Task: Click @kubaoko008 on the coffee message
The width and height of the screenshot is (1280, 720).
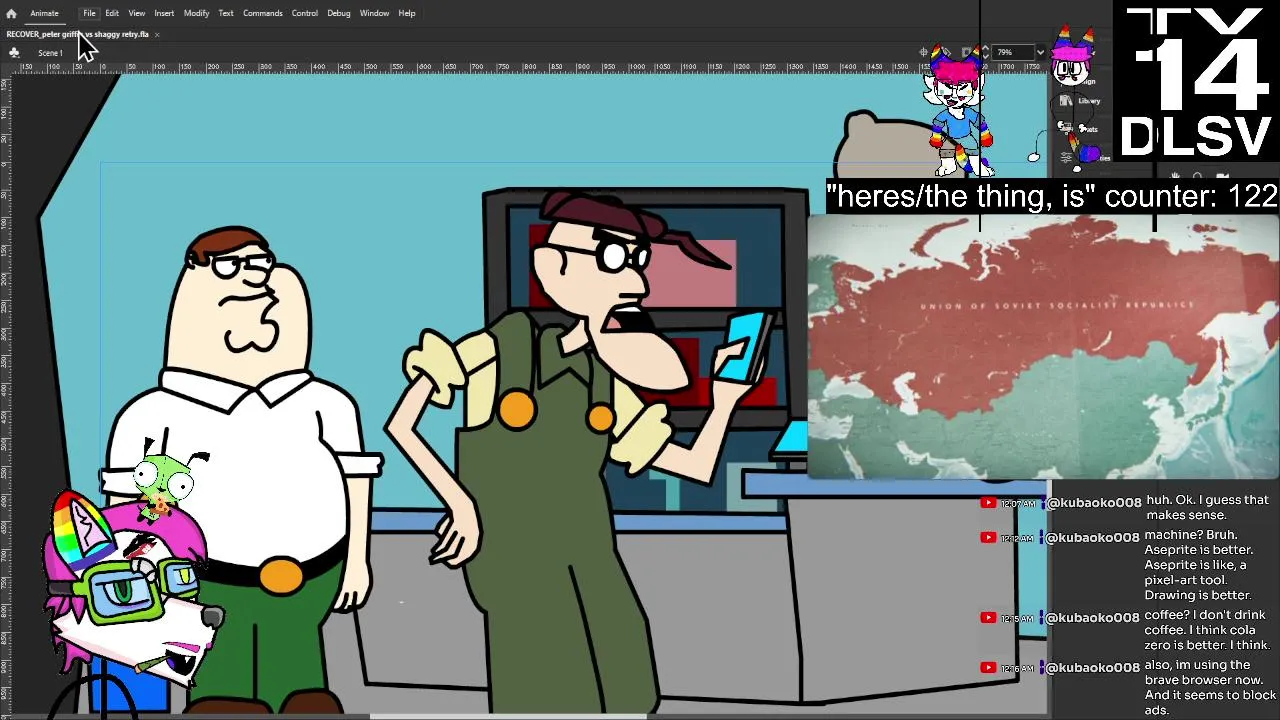Action: pos(1093,618)
